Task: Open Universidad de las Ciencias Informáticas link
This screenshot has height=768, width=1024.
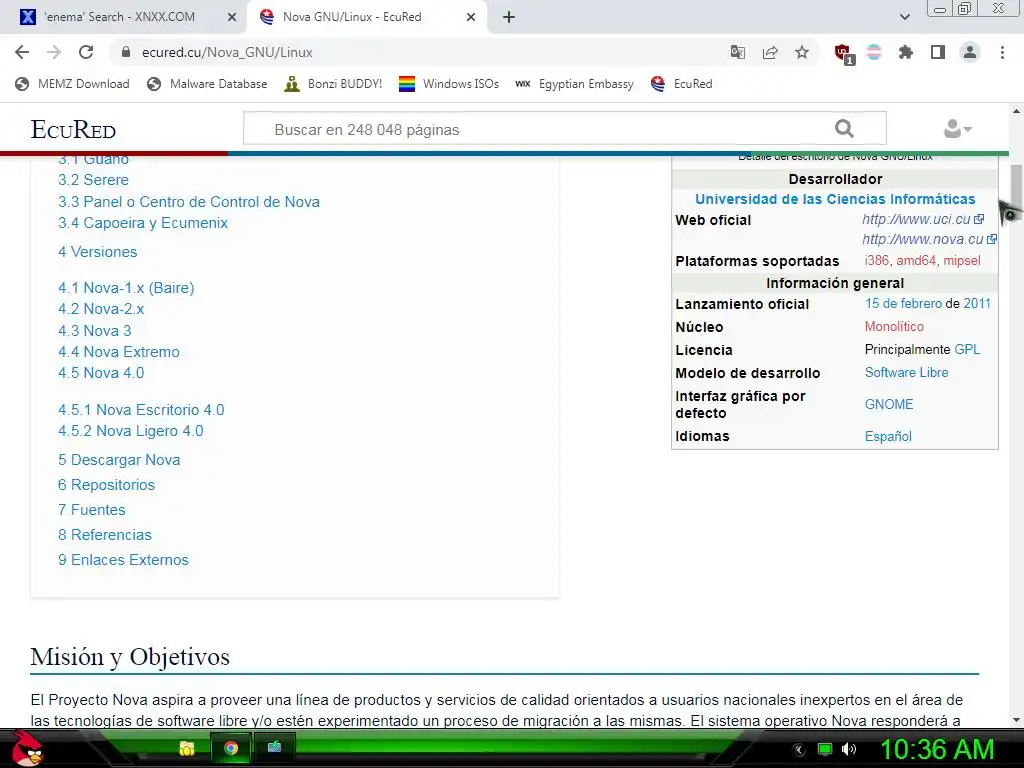Action: click(835, 199)
